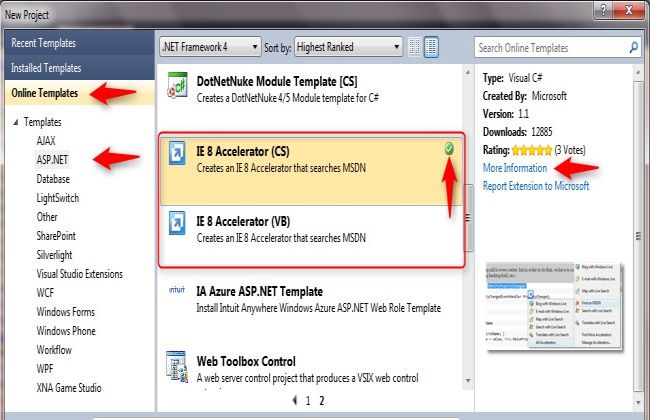The image size is (650, 420).
Task: Click details pane scroll down arrow
Action: (x=638, y=402)
